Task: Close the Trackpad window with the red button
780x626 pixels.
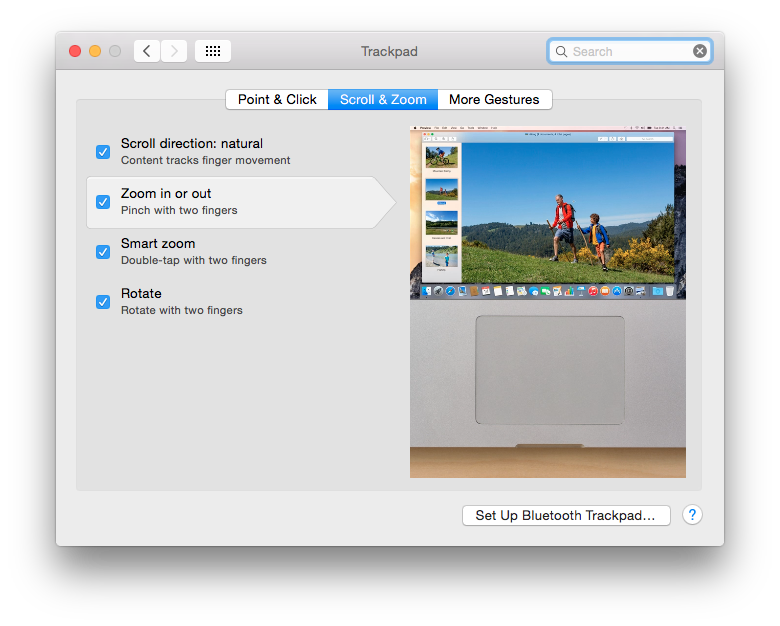Action: pyautogui.click(x=75, y=51)
